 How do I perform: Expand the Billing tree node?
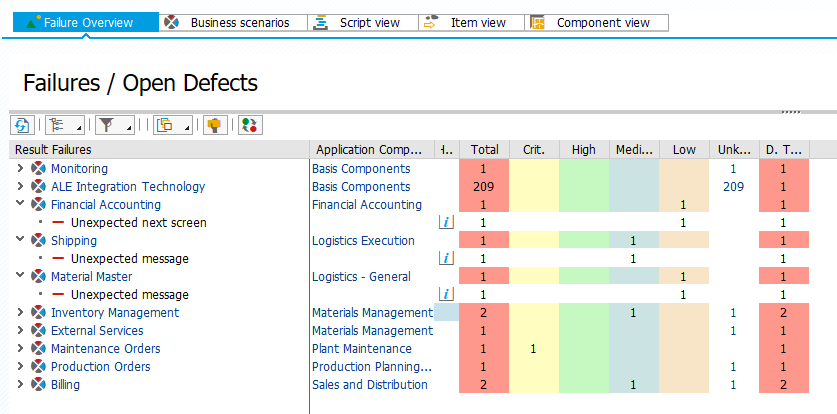(20, 385)
